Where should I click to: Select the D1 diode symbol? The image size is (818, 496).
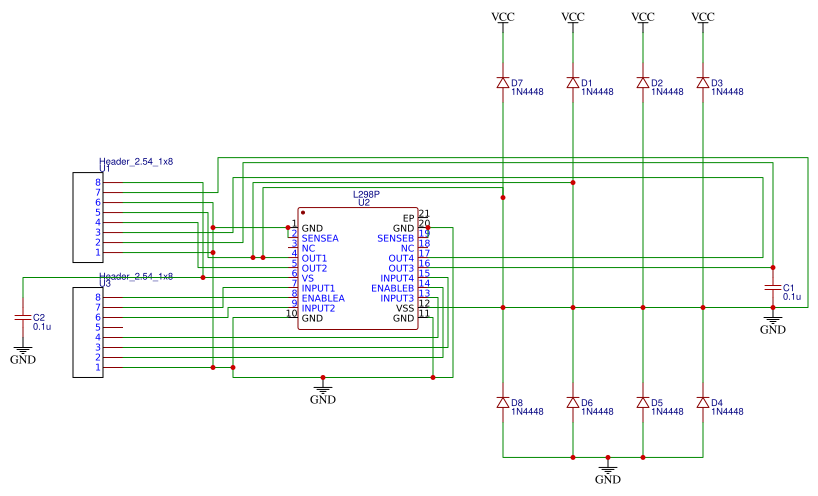573,82
